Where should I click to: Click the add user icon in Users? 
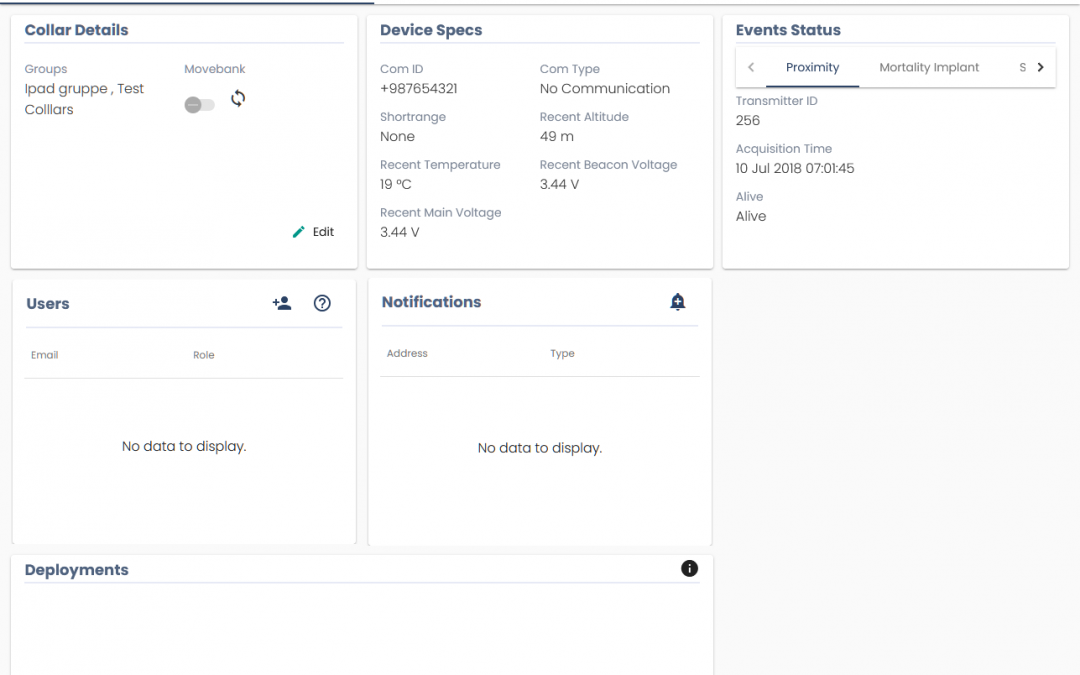282,304
